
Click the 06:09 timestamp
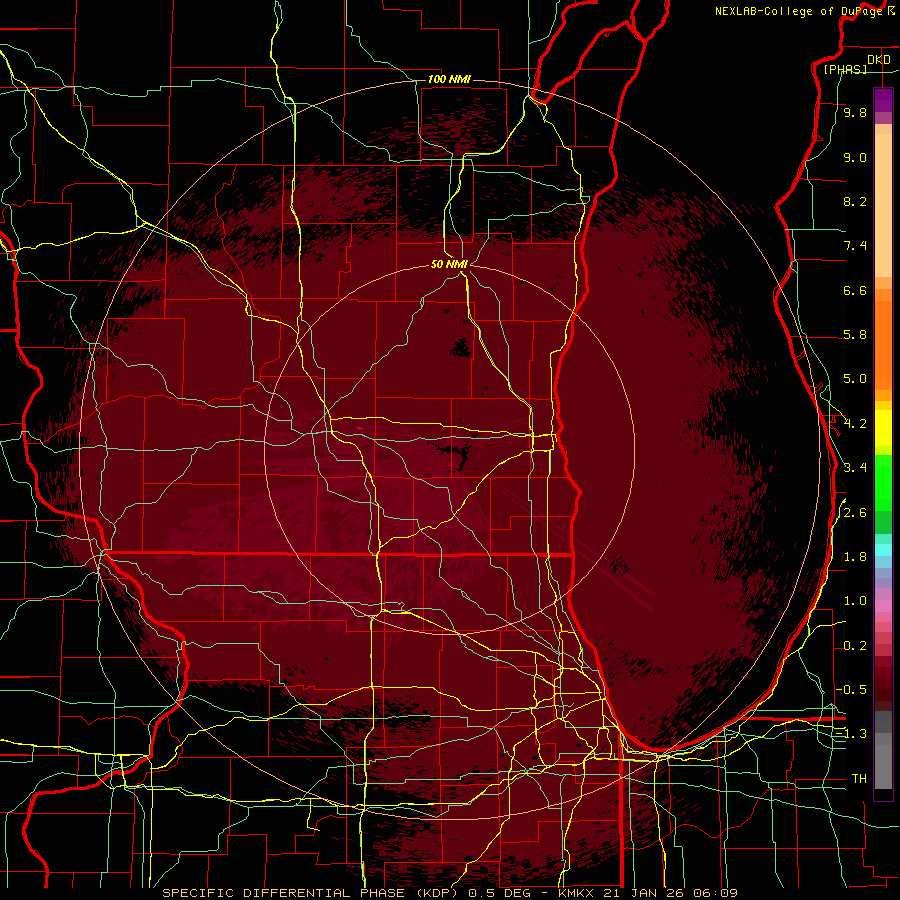(717, 893)
